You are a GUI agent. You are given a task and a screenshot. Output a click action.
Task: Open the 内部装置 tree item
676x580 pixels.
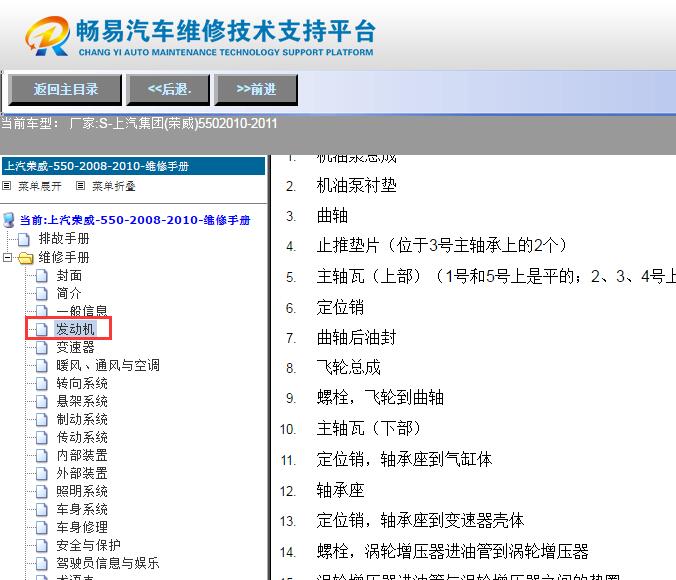click(82, 455)
